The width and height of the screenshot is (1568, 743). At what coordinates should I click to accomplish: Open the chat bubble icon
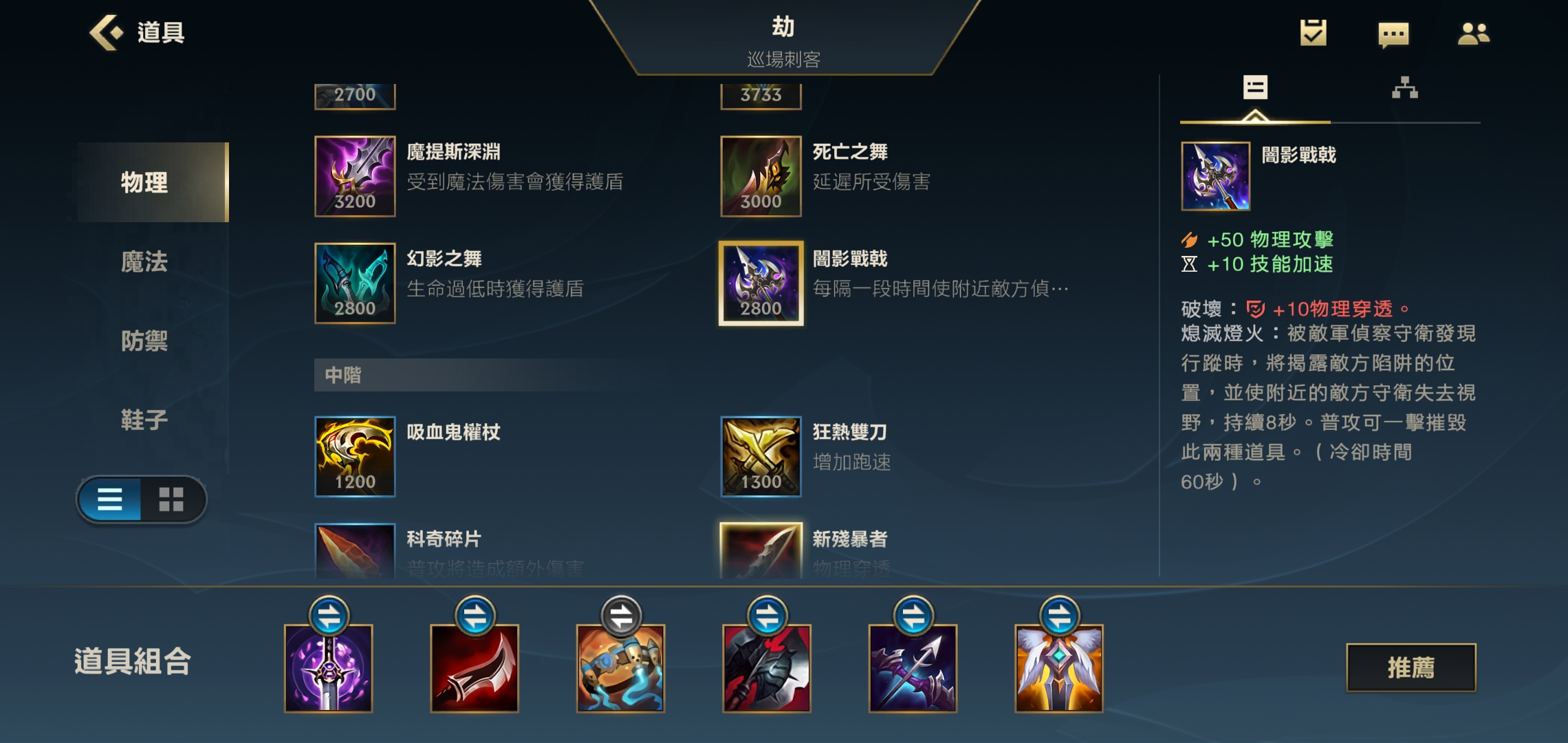[1393, 34]
